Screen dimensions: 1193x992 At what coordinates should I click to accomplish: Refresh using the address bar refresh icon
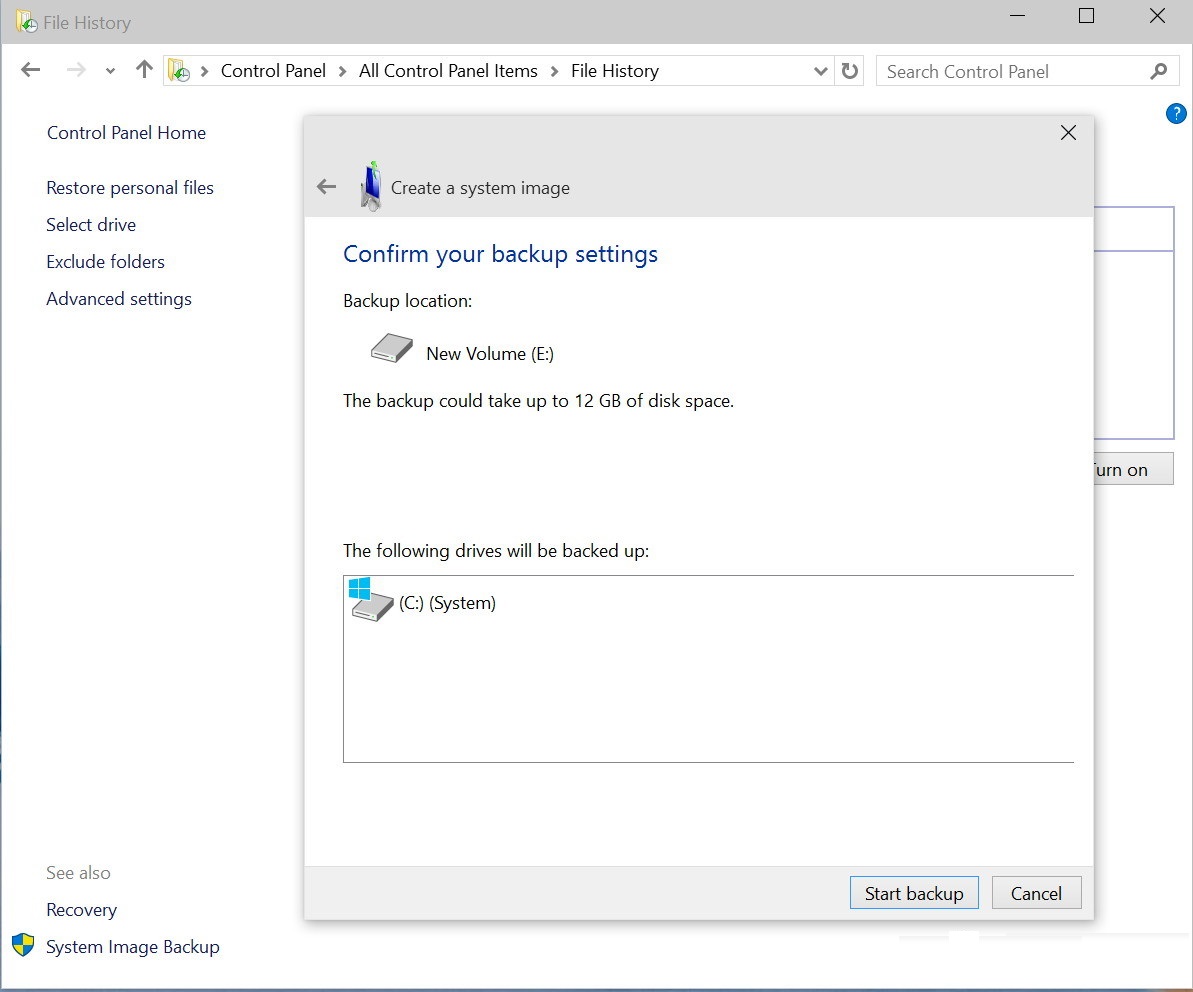pos(849,70)
